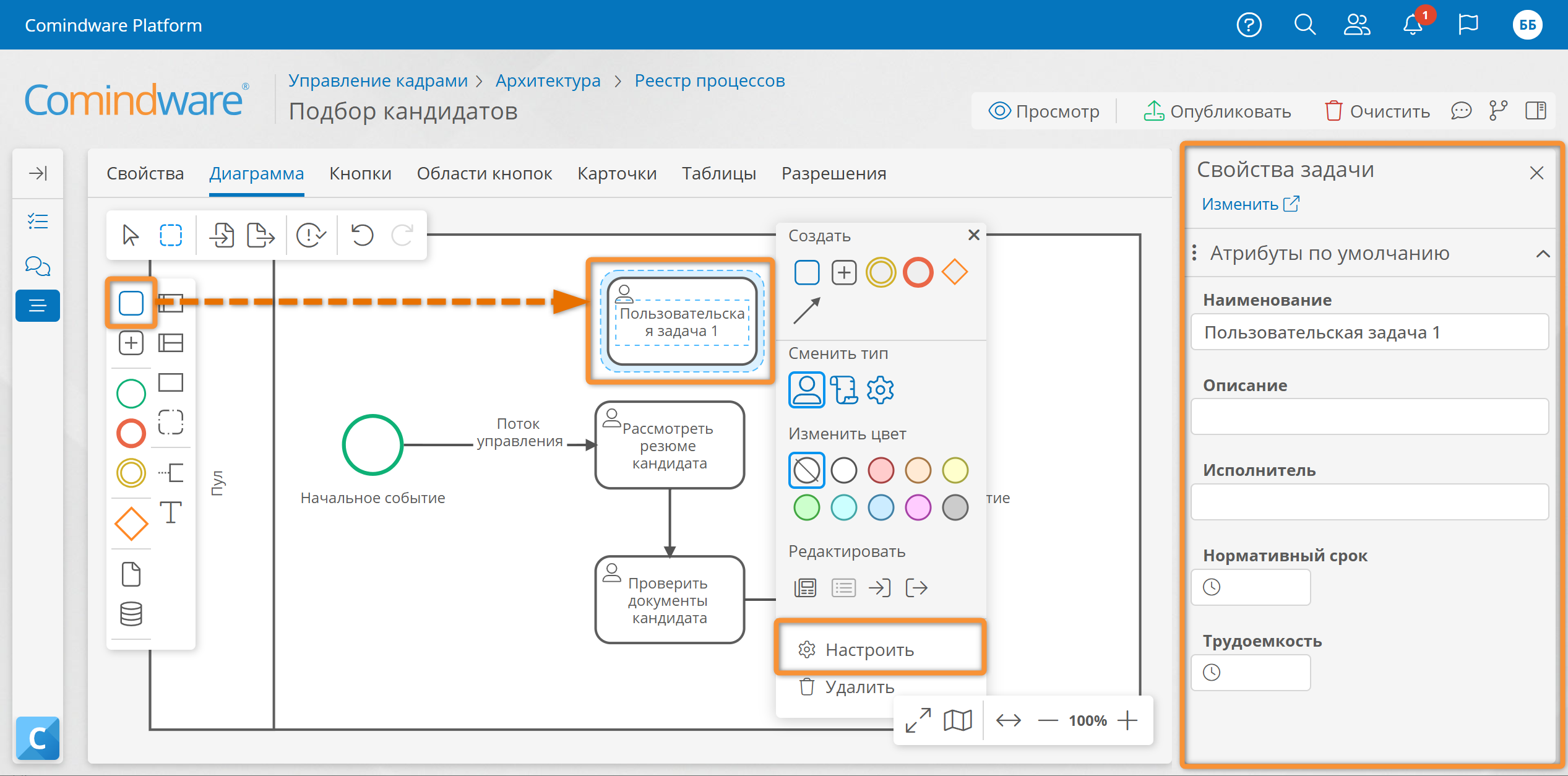Change task type to script task
Image resolution: width=1568 pixels, height=776 pixels.
pos(844,390)
